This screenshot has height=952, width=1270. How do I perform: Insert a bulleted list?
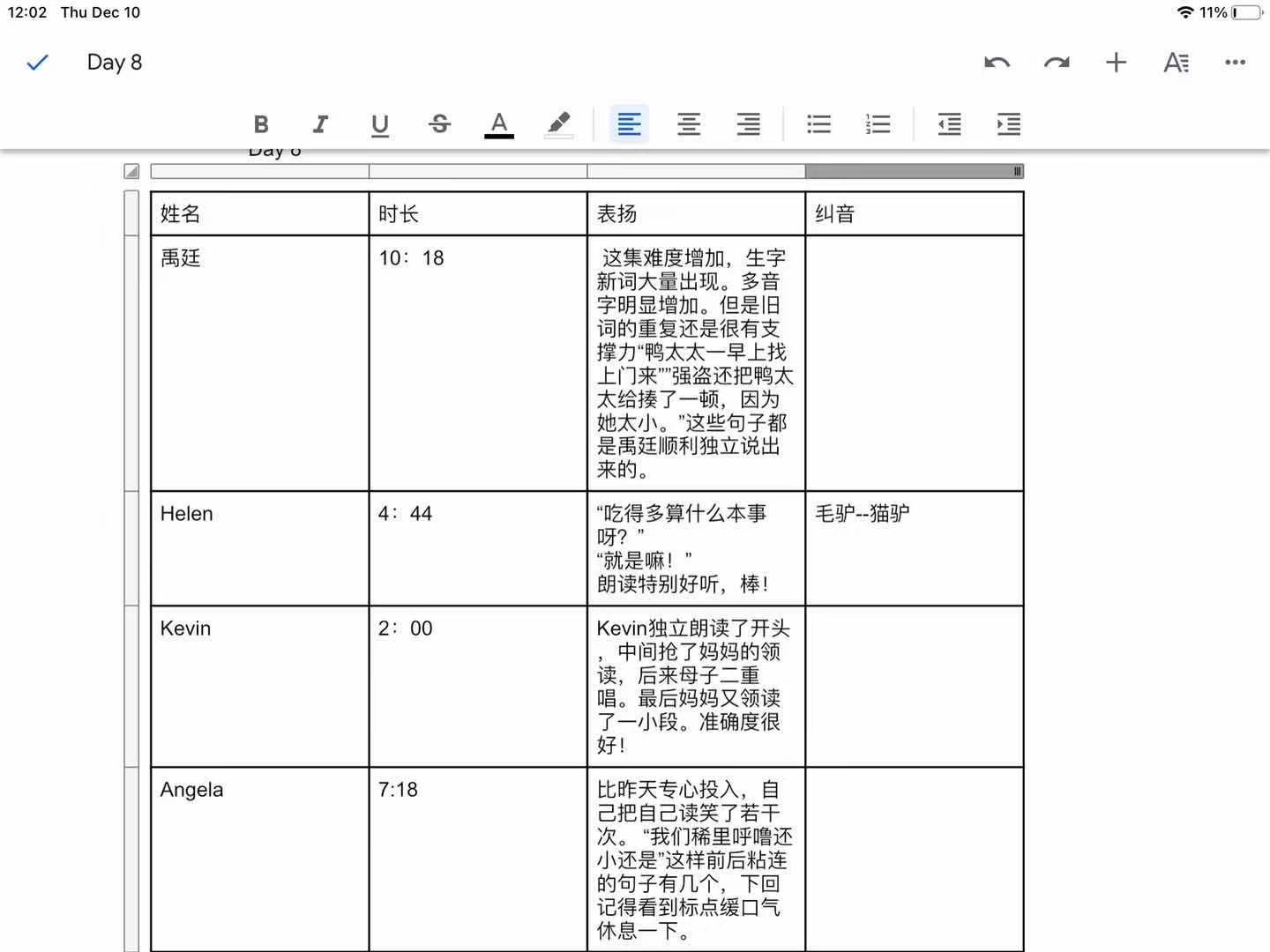(x=818, y=124)
